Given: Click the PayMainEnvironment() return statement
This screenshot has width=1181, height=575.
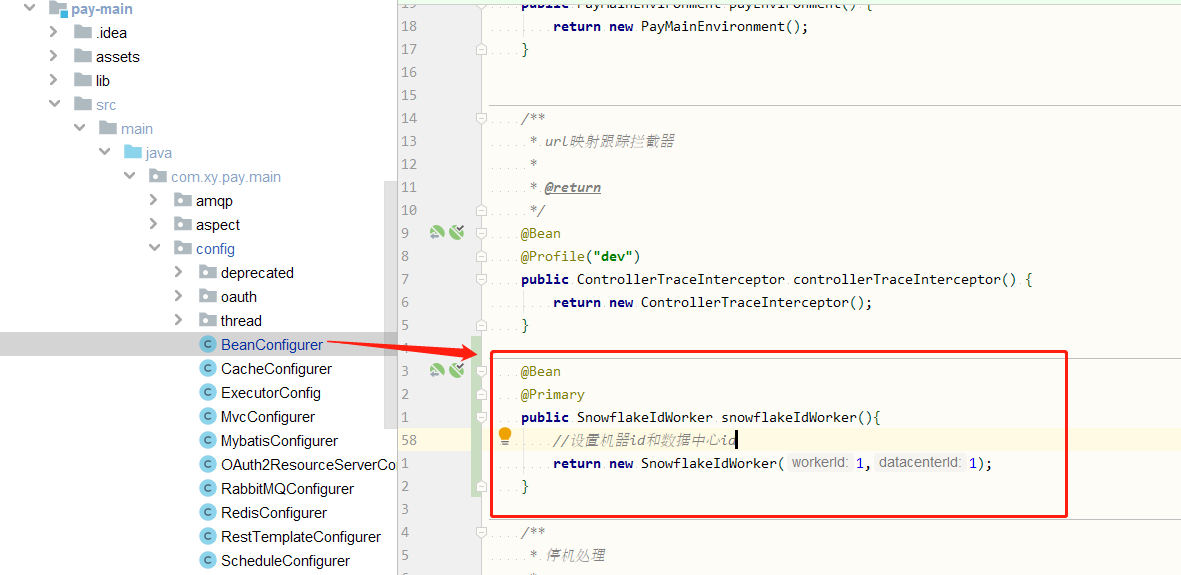Looking at the screenshot, I should click(680, 26).
